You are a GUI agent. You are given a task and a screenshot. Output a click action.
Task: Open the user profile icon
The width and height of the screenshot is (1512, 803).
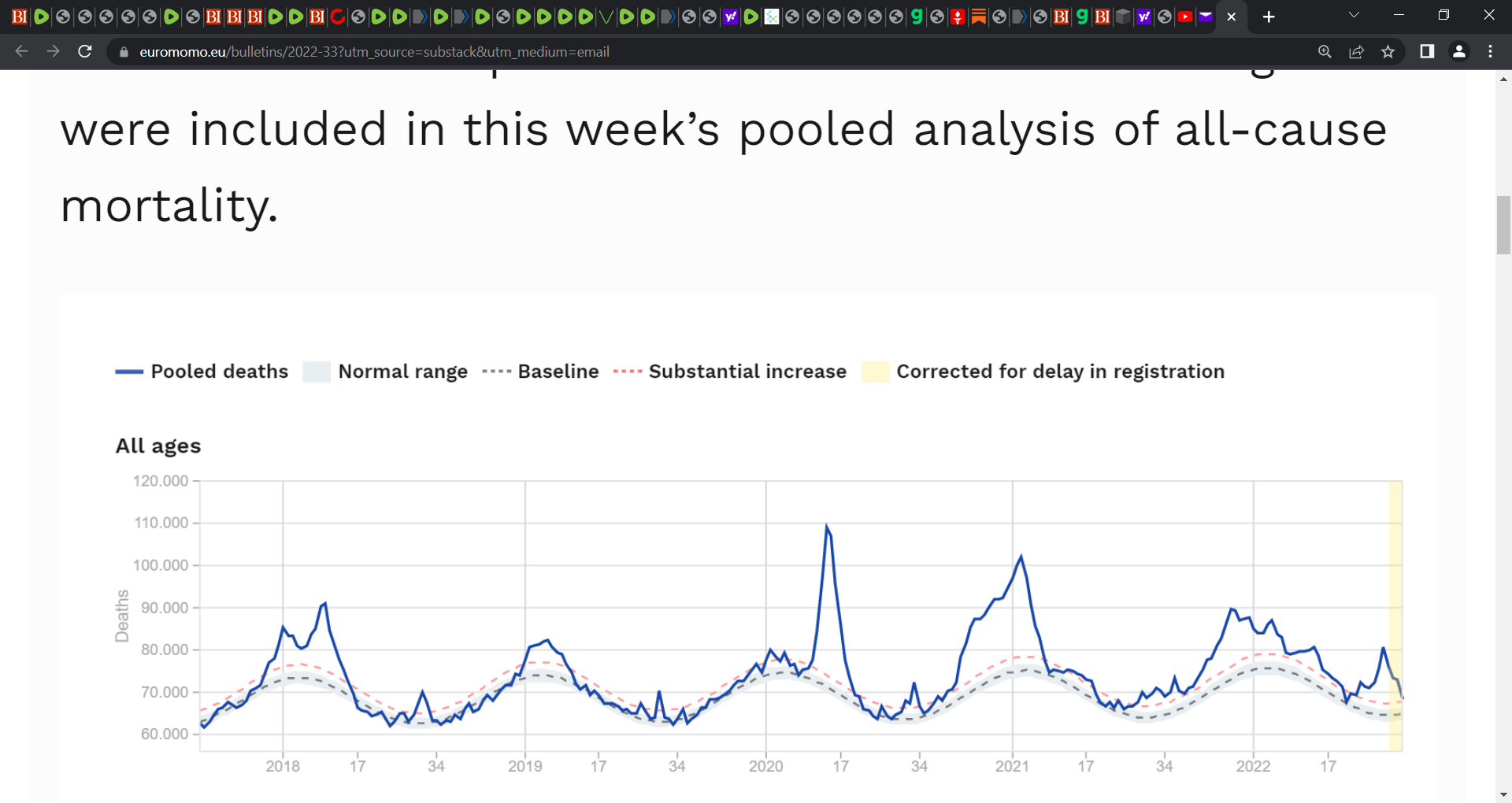point(1458,51)
